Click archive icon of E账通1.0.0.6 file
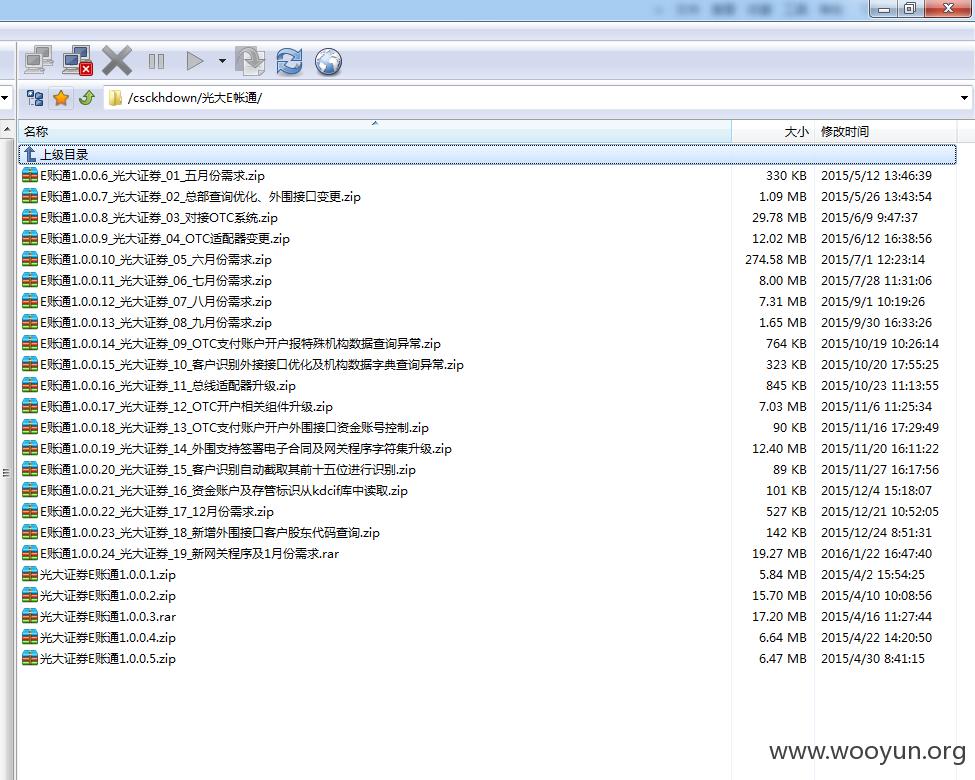 (x=30, y=175)
